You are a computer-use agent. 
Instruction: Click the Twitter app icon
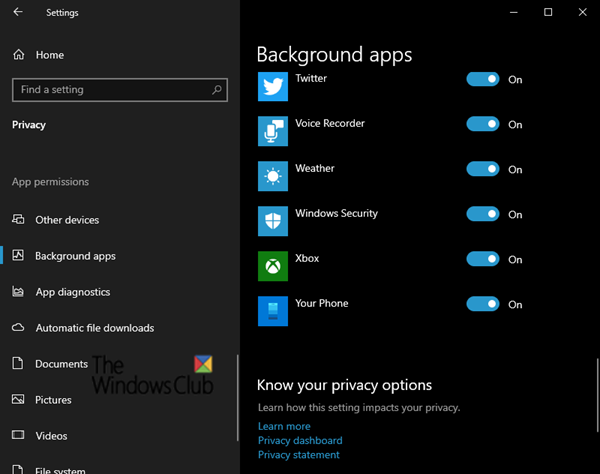tap(273, 87)
